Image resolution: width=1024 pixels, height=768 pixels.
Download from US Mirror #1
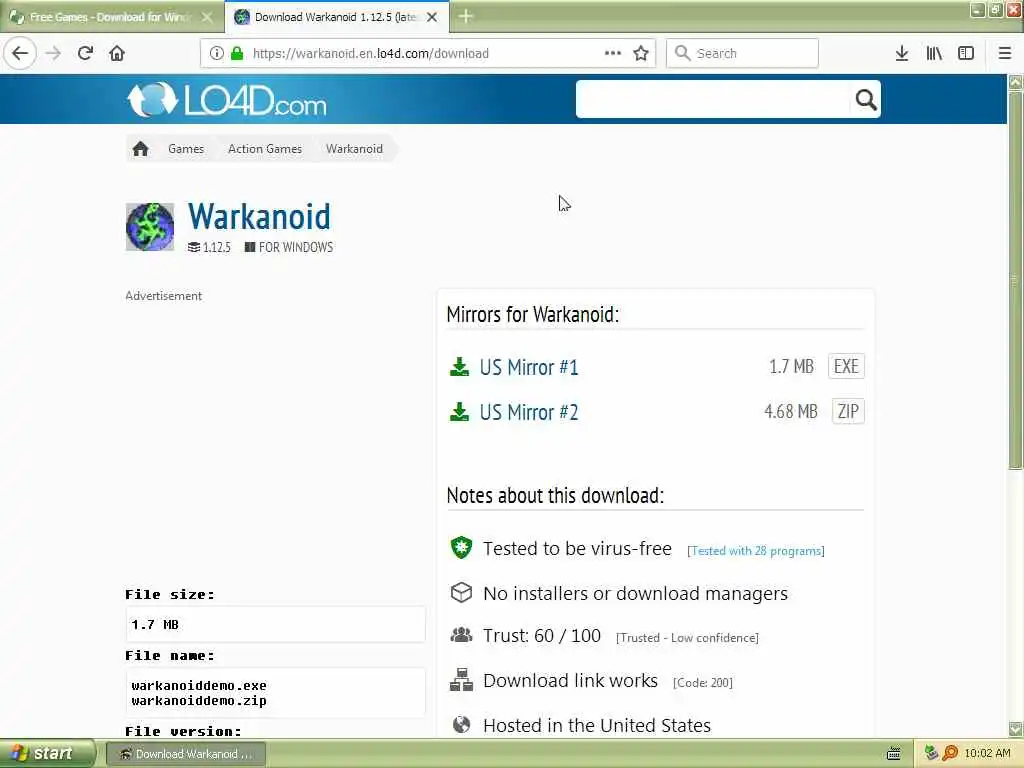click(x=529, y=367)
